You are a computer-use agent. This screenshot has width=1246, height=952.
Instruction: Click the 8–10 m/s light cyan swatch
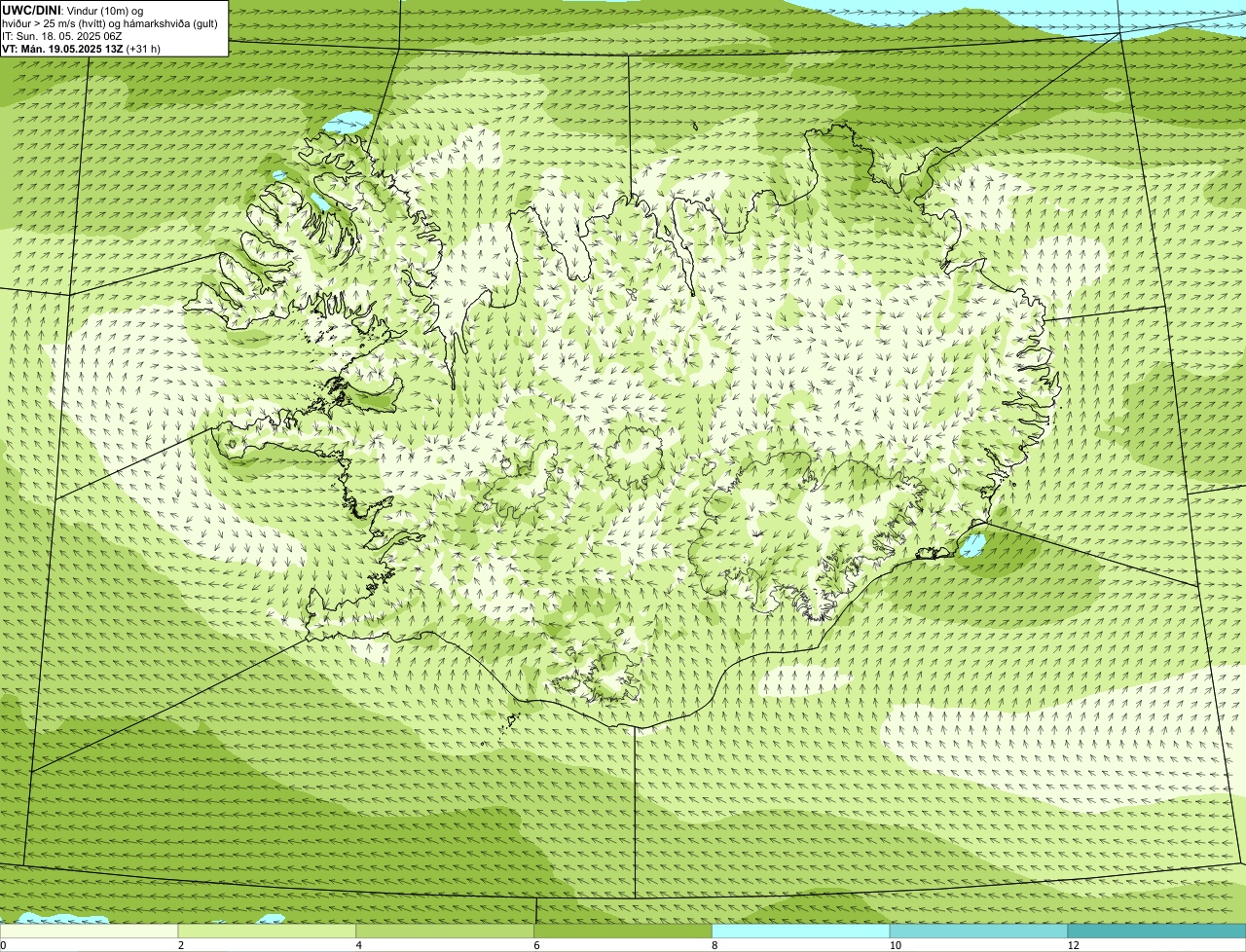pyautogui.click(x=801, y=932)
